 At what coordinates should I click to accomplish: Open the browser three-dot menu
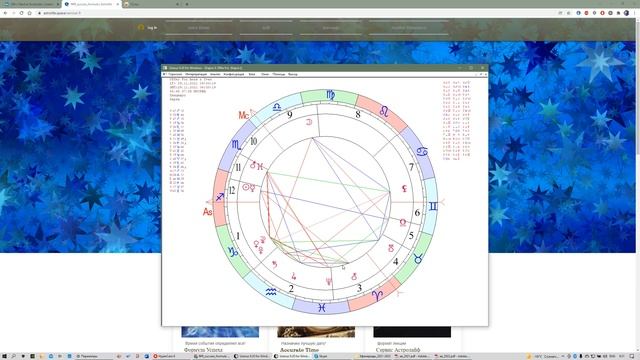(x=635, y=13)
